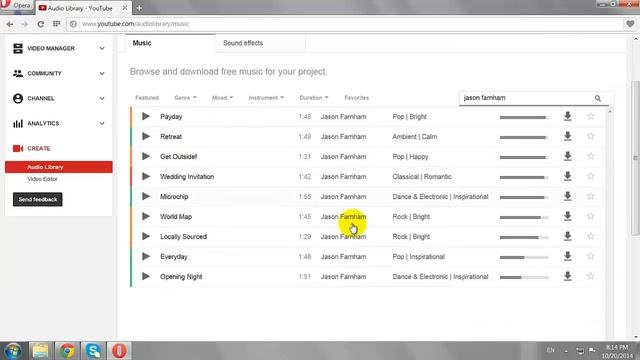Play the Get Outside! track
The height and width of the screenshot is (360, 640).
pos(146,156)
